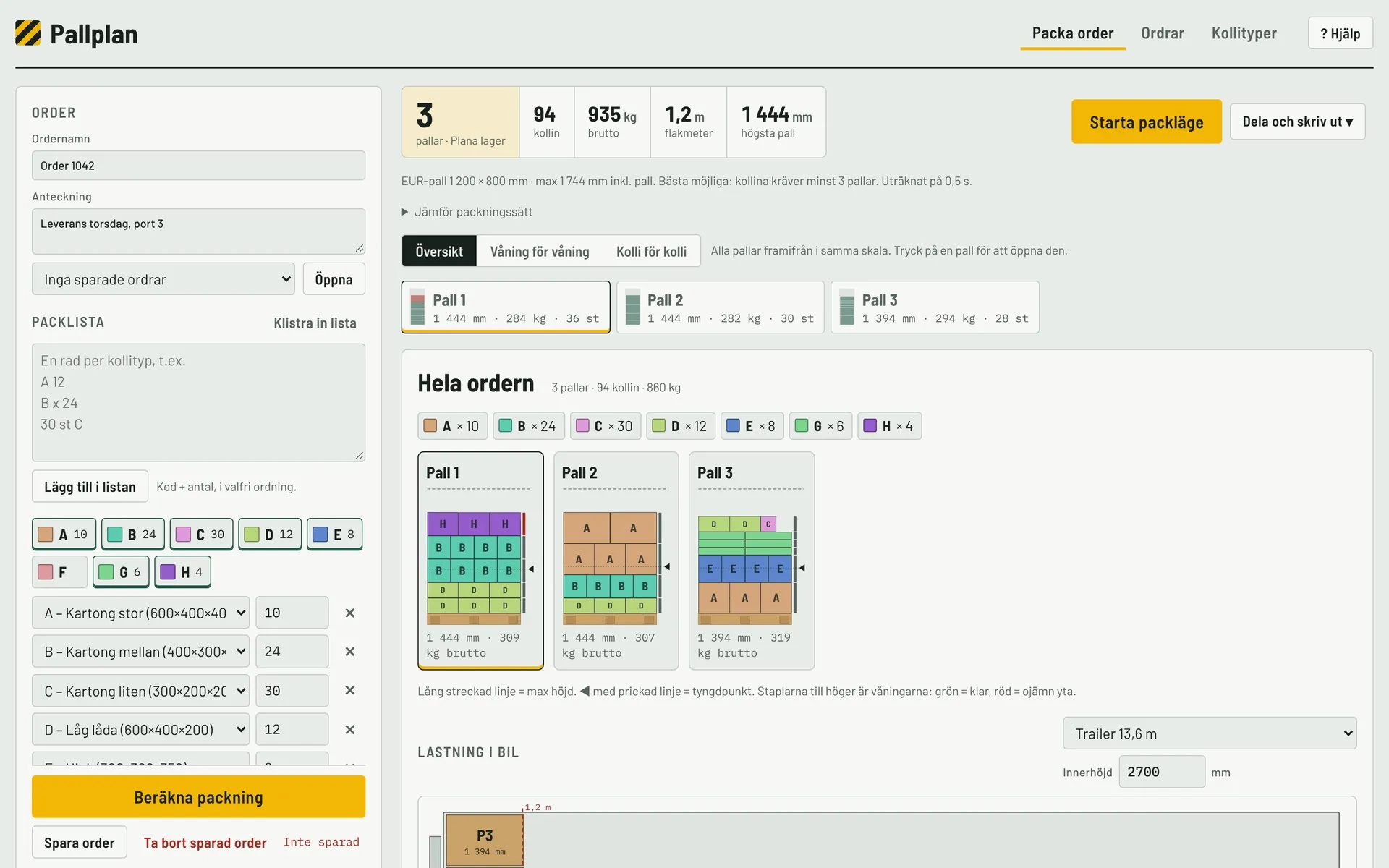
Task: Add package type F chip
Action: (59, 572)
